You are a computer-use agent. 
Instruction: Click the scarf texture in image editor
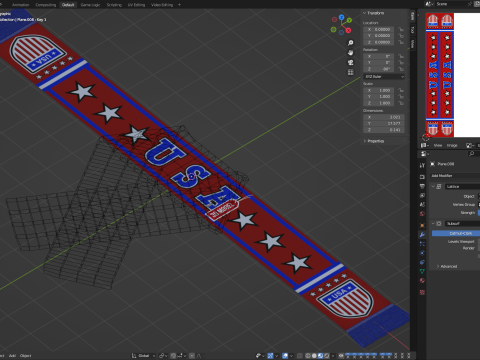(440, 75)
